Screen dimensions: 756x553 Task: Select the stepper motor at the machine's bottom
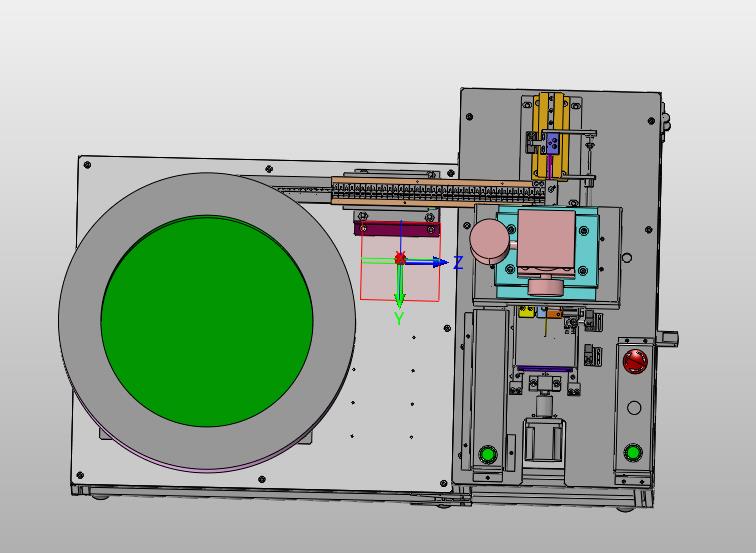tap(544, 440)
